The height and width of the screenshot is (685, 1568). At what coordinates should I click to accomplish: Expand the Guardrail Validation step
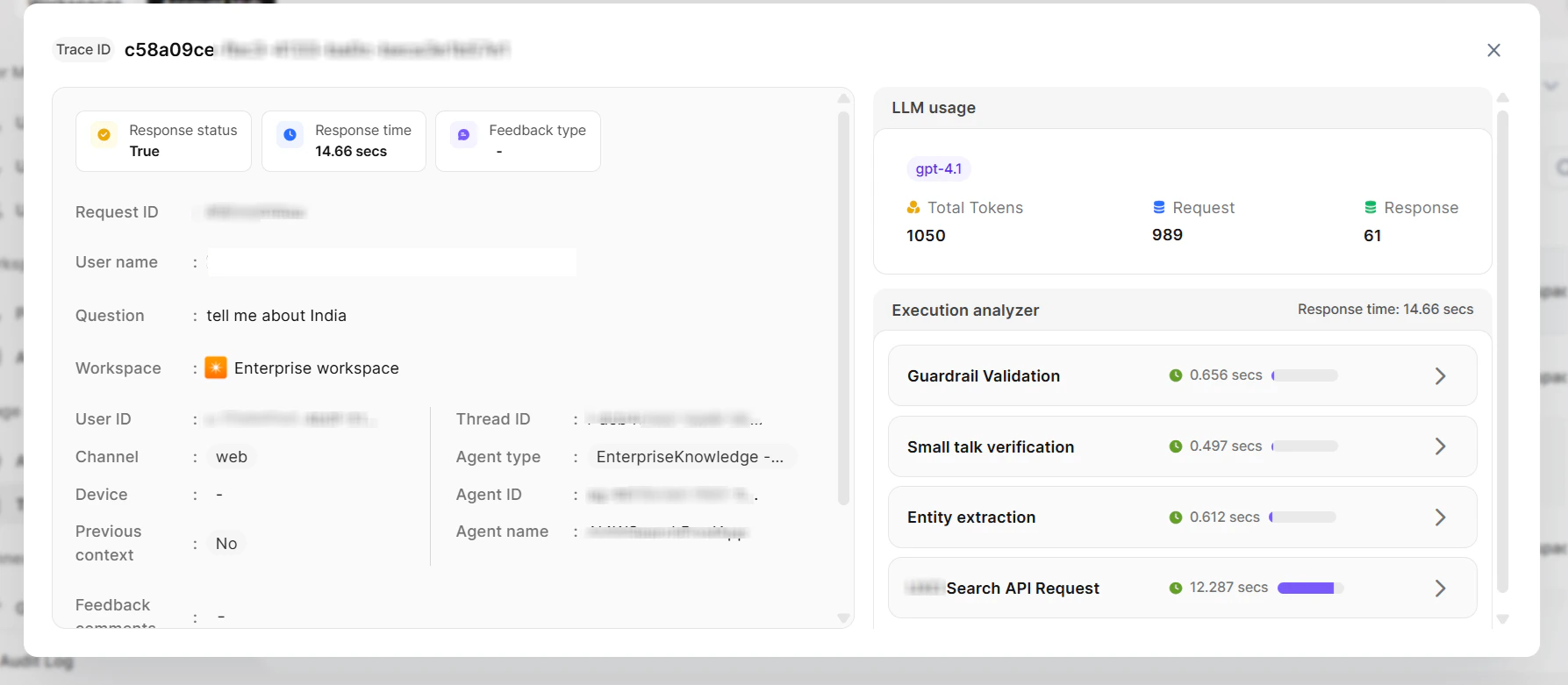click(1440, 376)
